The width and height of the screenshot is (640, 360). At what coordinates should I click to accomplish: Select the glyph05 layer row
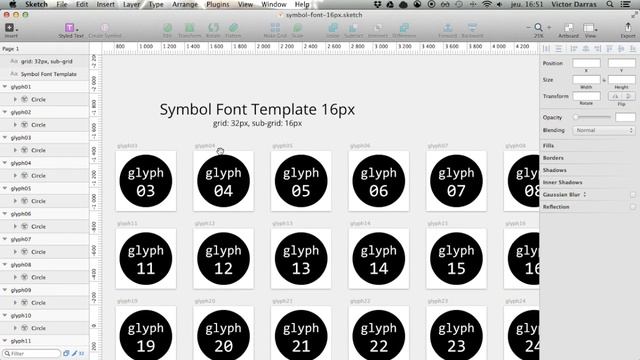(x=44, y=188)
